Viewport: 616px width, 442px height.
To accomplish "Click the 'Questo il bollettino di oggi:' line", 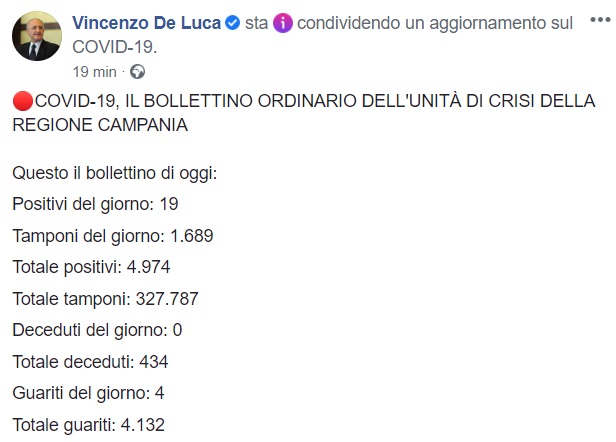I will tap(115, 173).
